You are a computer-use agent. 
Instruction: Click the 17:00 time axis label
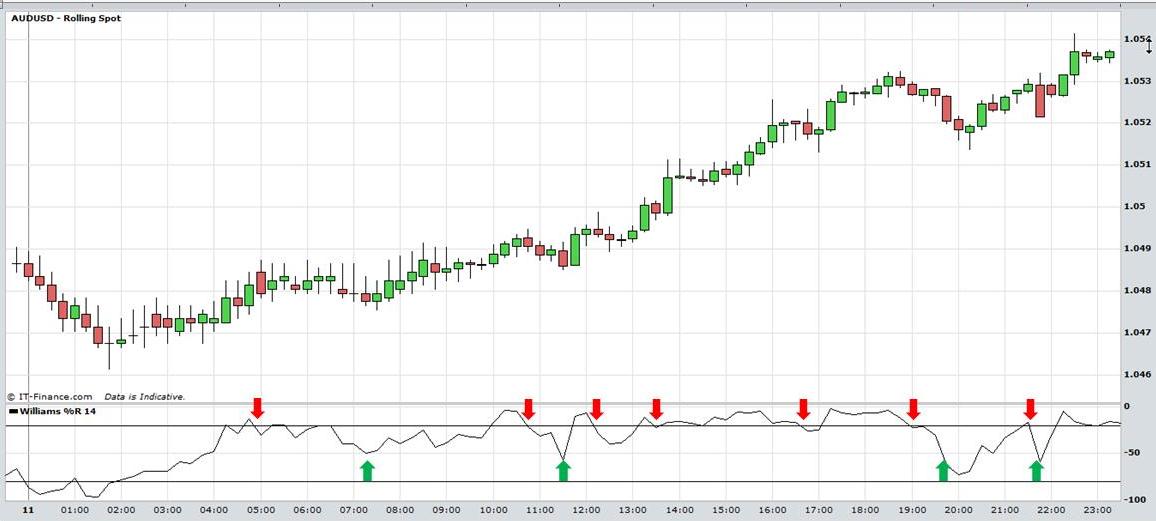click(818, 510)
